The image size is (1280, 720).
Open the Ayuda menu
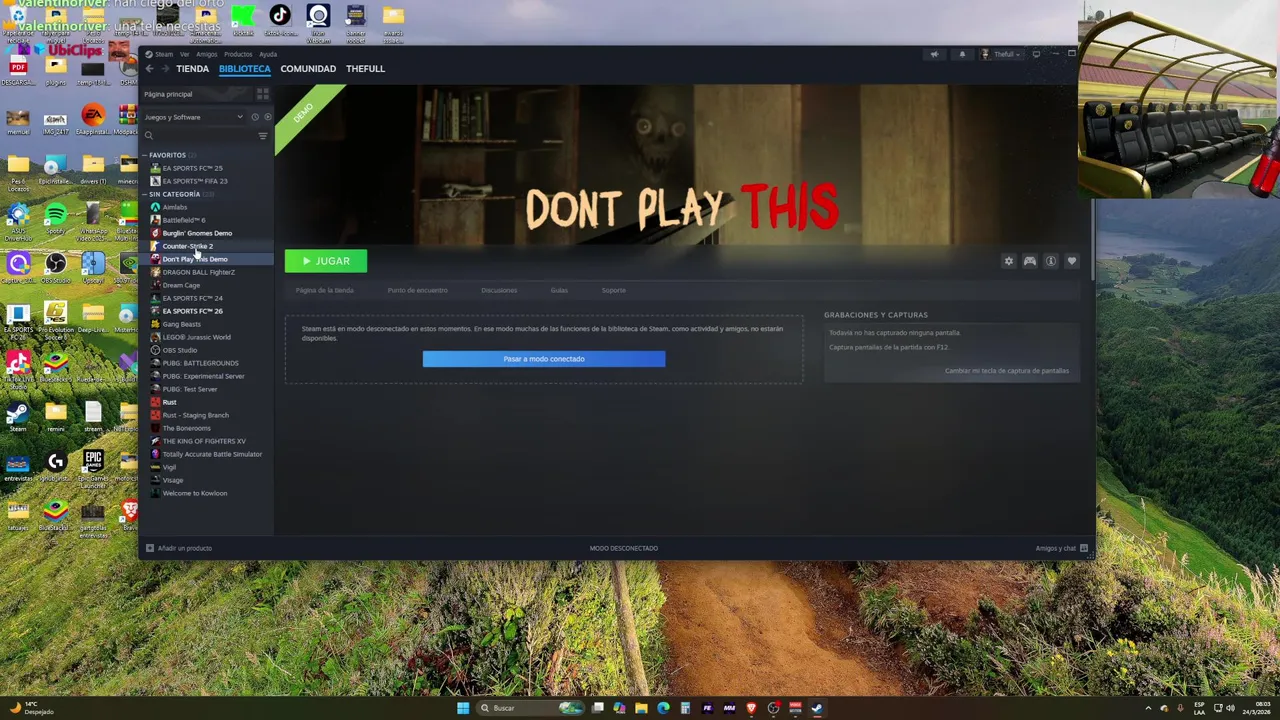coord(268,54)
